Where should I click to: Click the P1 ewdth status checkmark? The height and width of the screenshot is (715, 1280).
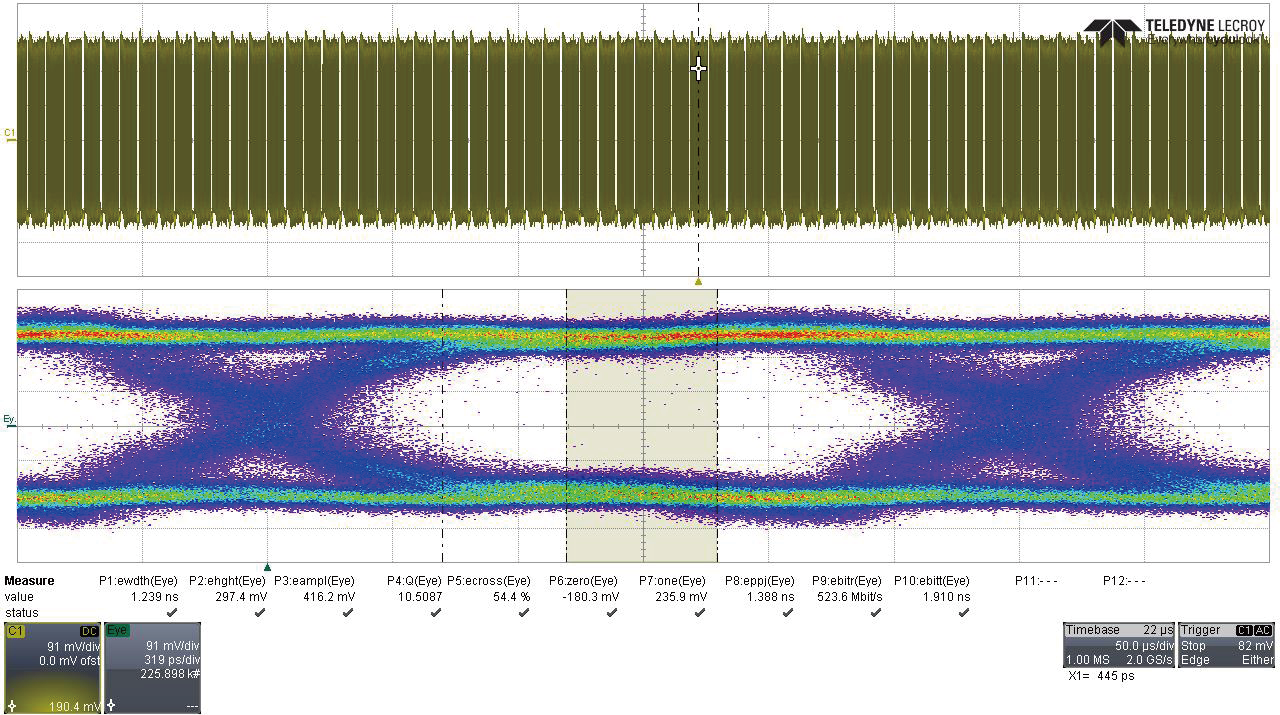click(x=172, y=613)
